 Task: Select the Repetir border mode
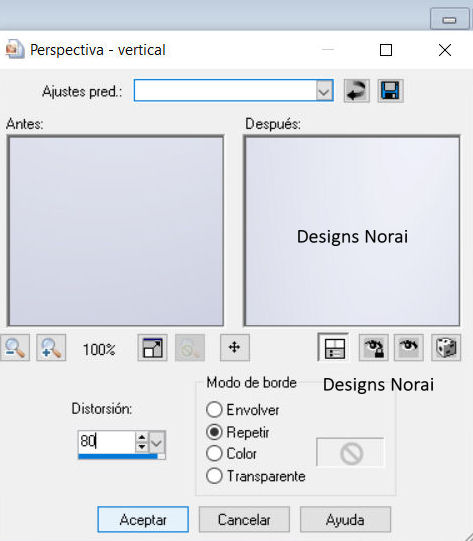[x=214, y=432]
